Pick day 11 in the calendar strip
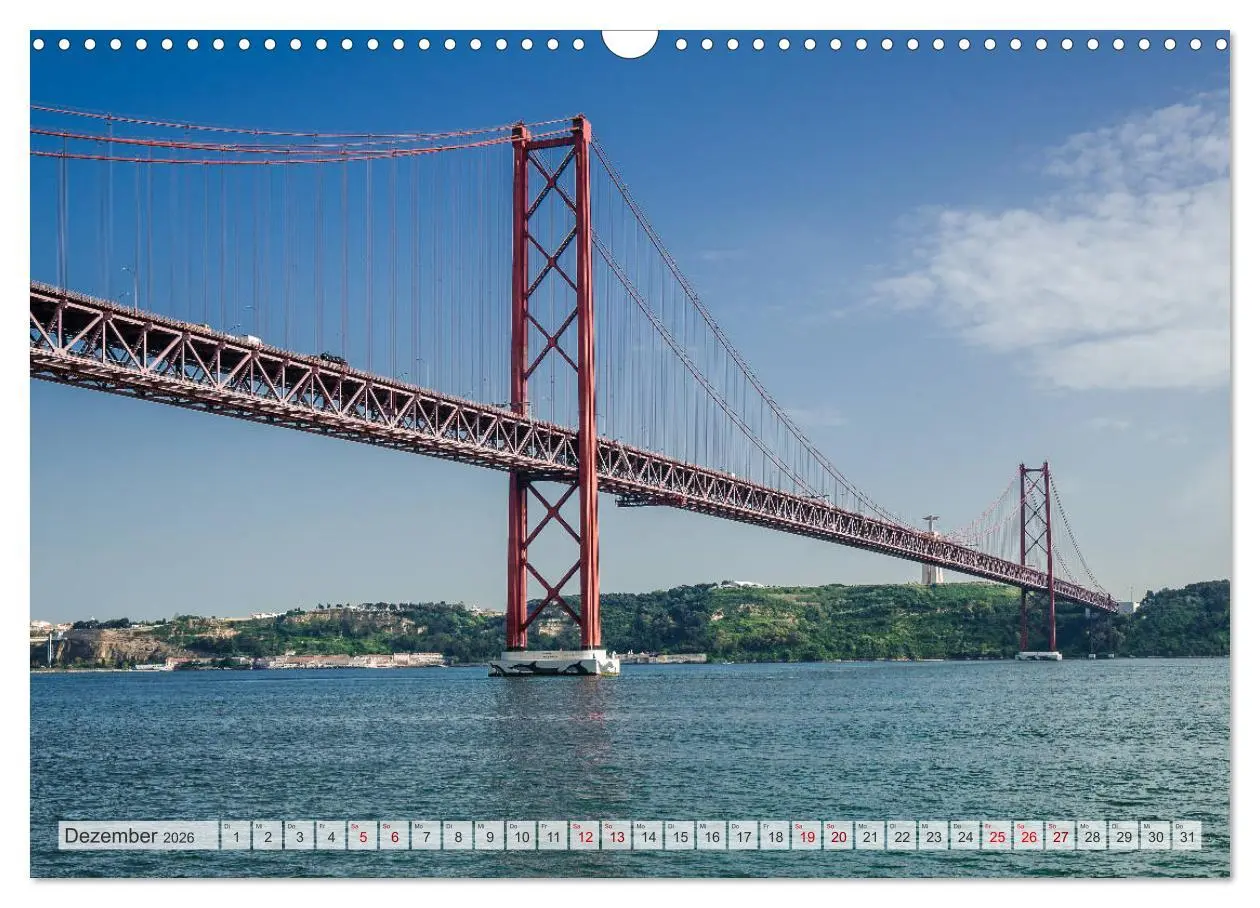The image size is (1260, 908). [x=552, y=836]
